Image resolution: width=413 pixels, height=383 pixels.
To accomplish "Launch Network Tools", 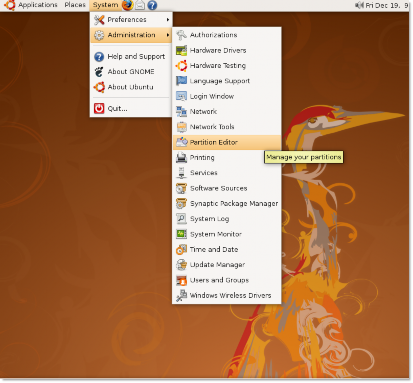I will pyautogui.click(x=227, y=127).
